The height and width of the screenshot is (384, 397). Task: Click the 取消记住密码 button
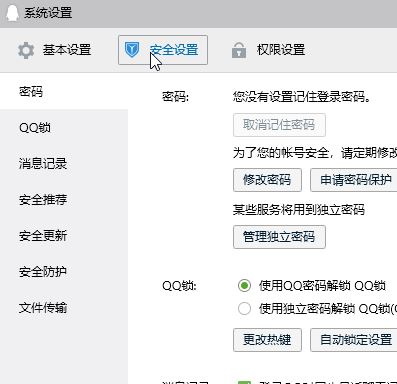(x=279, y=125)
